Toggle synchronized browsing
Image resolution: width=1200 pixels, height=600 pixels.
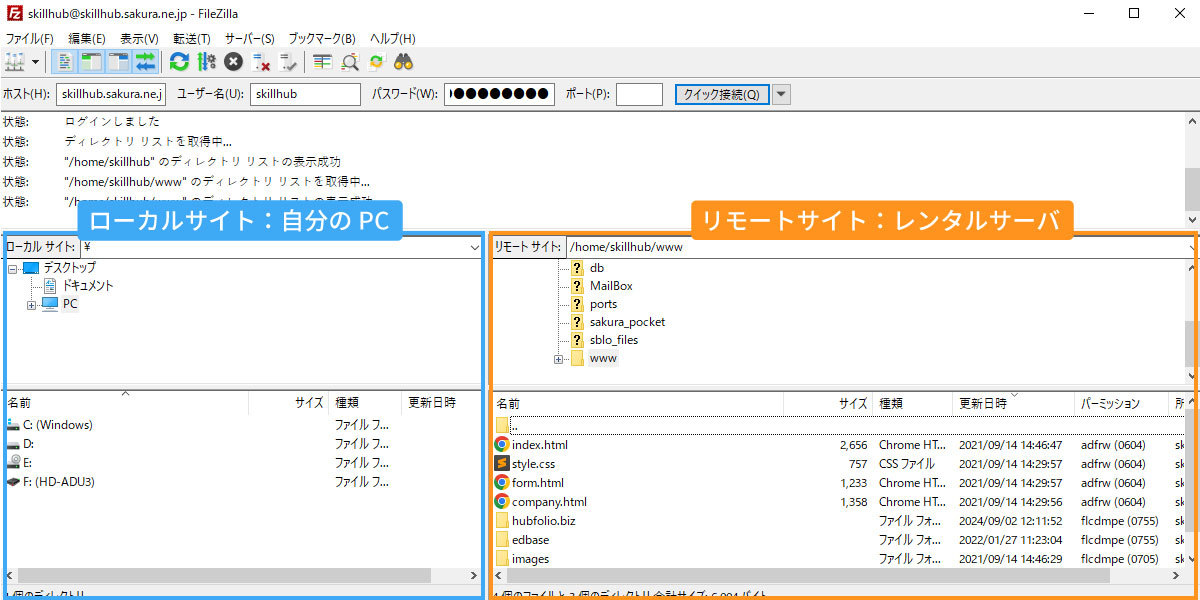[376, 62]
